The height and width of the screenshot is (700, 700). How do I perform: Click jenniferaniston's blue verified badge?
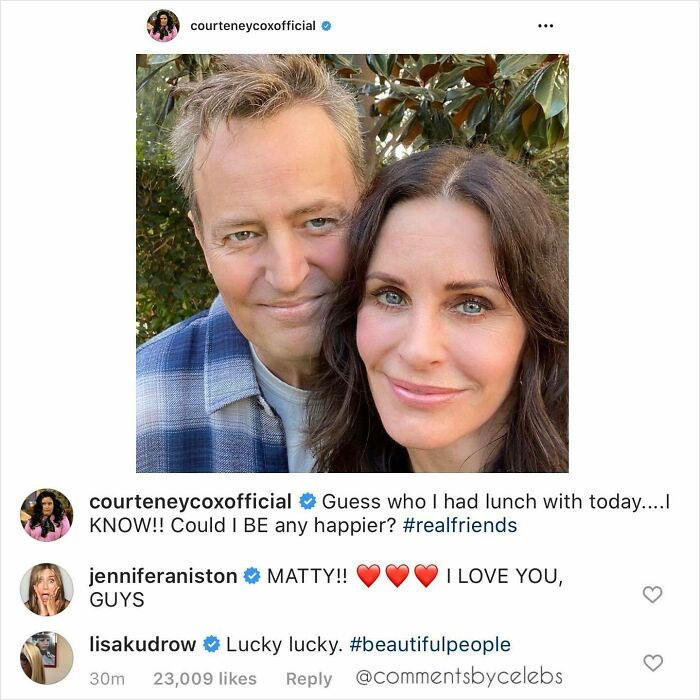252,575
